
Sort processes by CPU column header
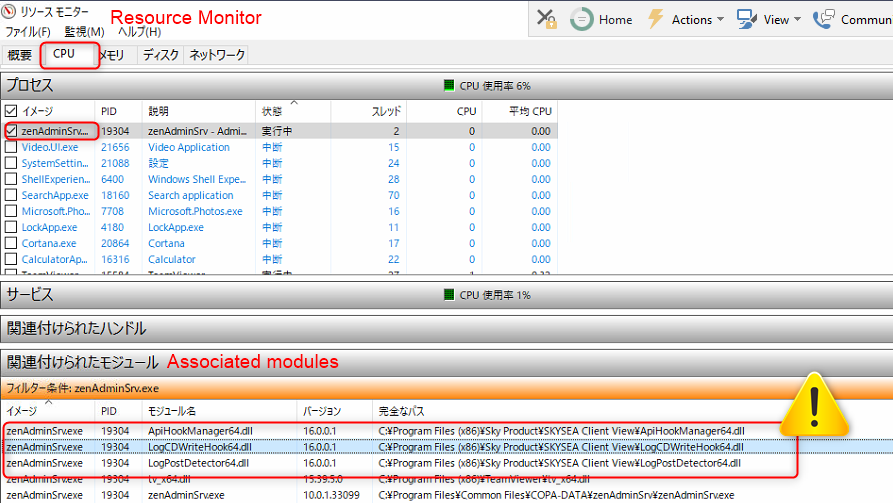pos(444,111)
